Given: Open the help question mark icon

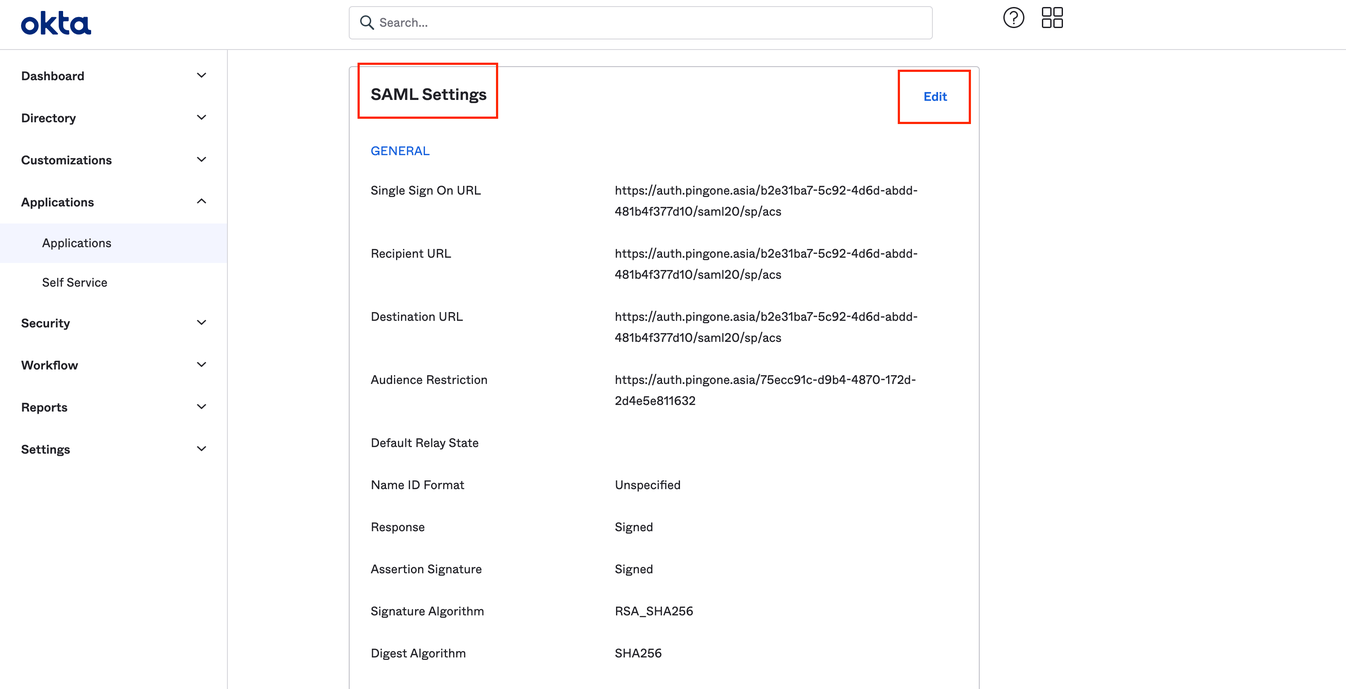Looking at the screenshot, I should click(x=1013, y=18).
